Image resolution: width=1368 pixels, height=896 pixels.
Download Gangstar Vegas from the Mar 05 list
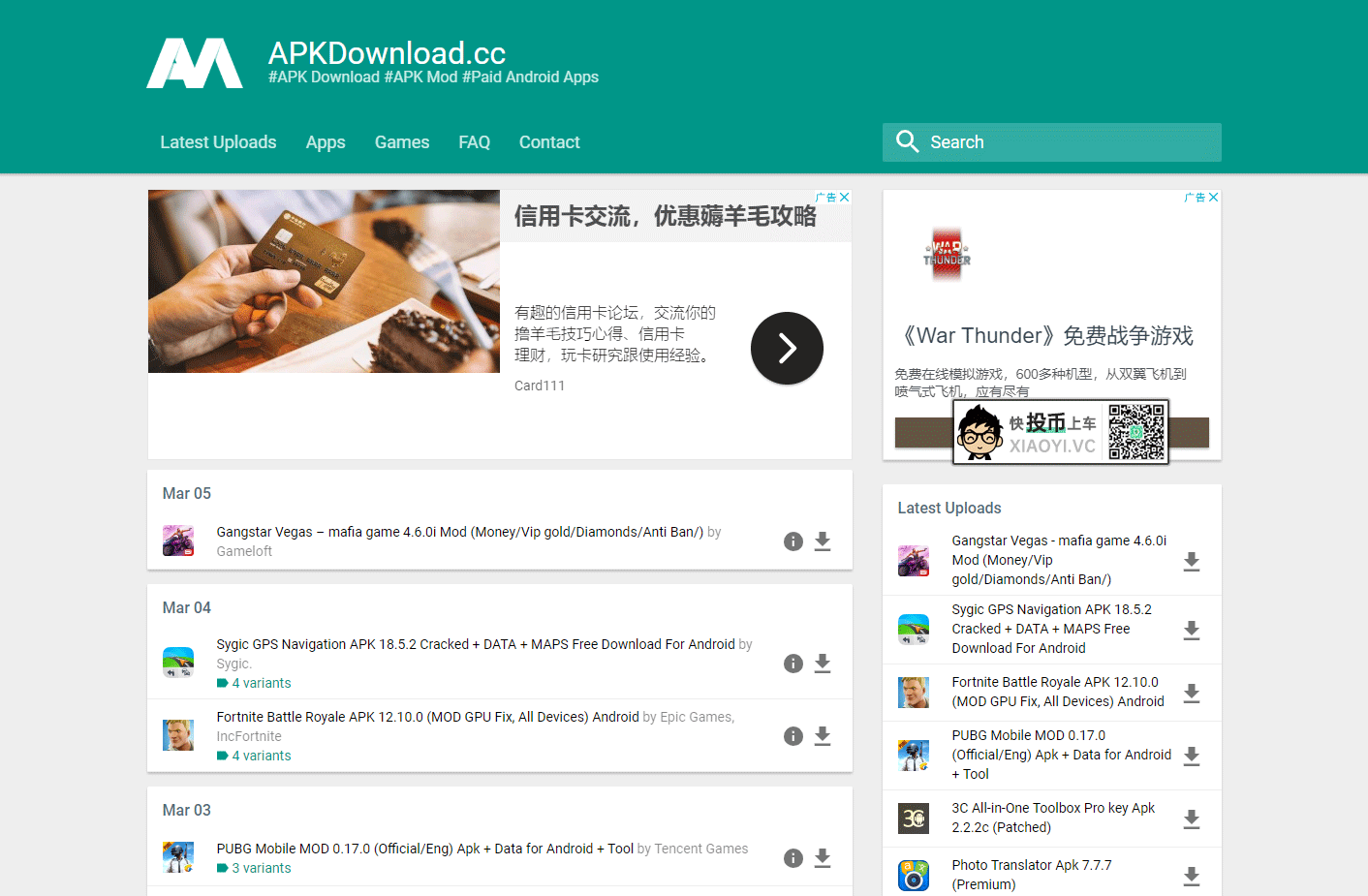[x=823, y=541]
